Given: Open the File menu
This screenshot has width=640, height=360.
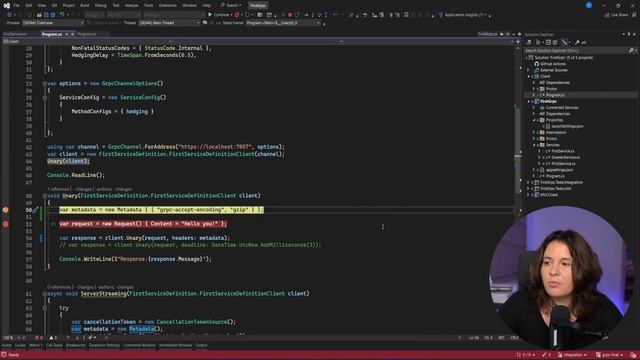Looking at the screenshot, I should [x=16, y=5].
